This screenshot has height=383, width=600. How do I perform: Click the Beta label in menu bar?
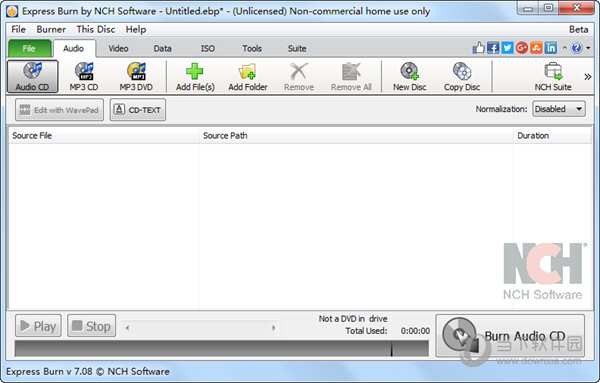[579, 29]
